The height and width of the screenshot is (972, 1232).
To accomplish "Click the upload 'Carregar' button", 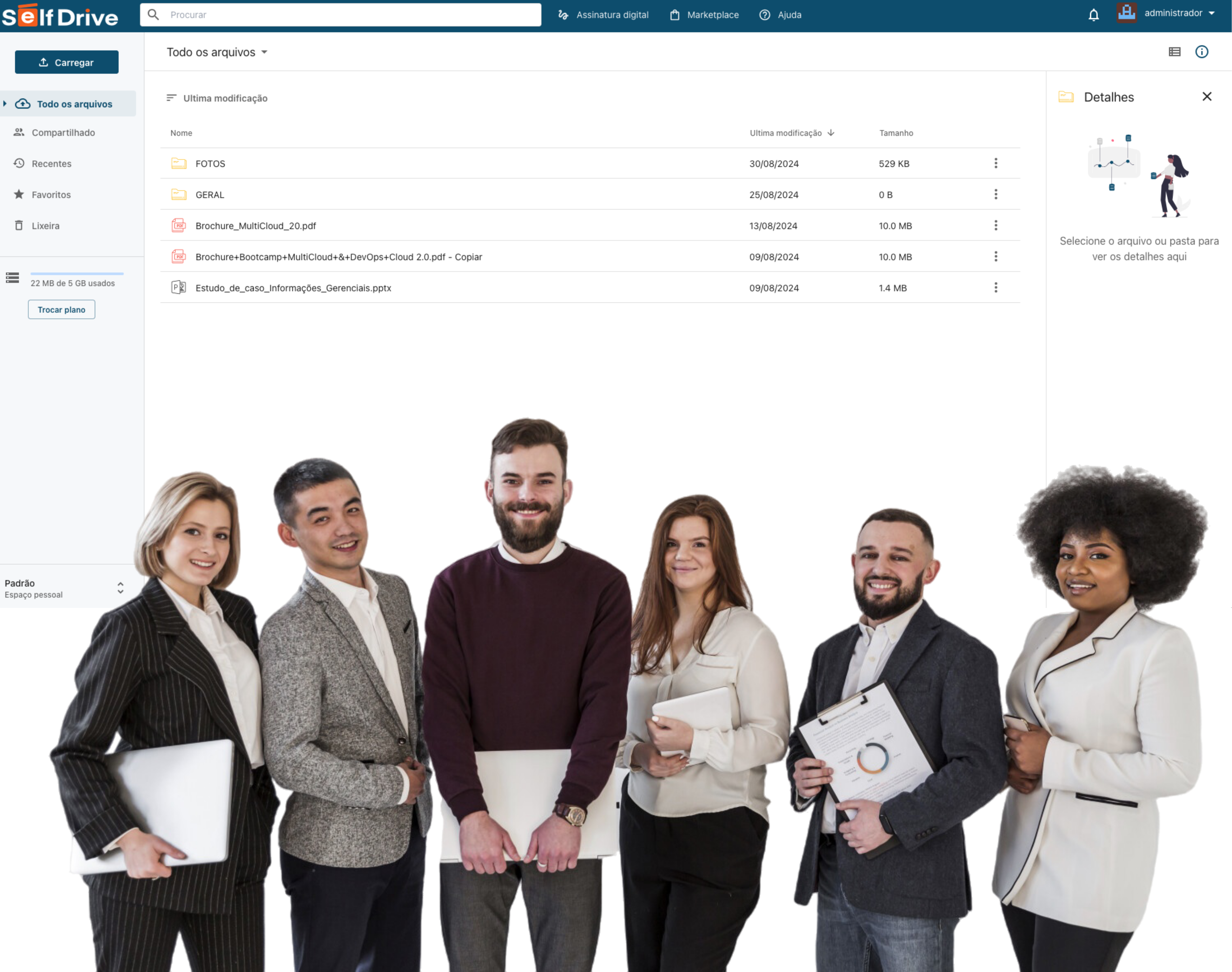I will [66, 62].
